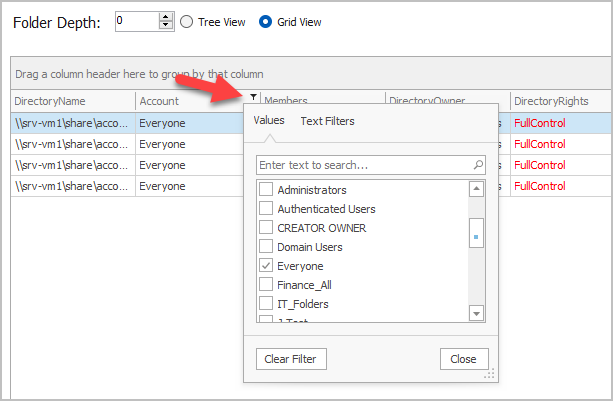Select the Tree View radio button

[186, 22]
